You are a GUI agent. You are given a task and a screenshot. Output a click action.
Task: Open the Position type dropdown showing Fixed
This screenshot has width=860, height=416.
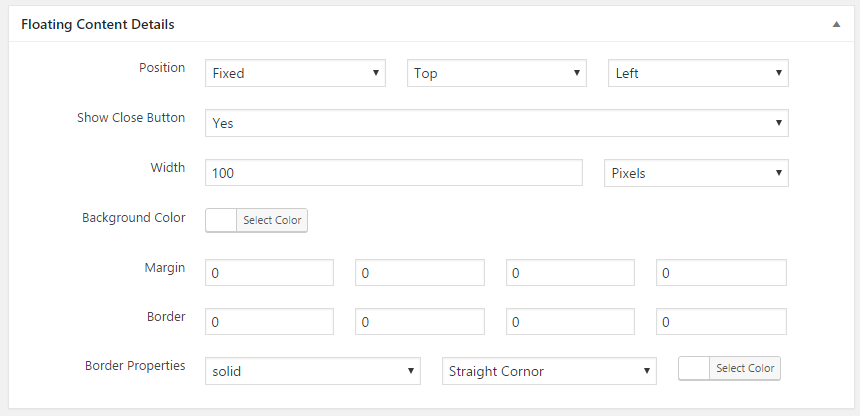coord(295,73)
